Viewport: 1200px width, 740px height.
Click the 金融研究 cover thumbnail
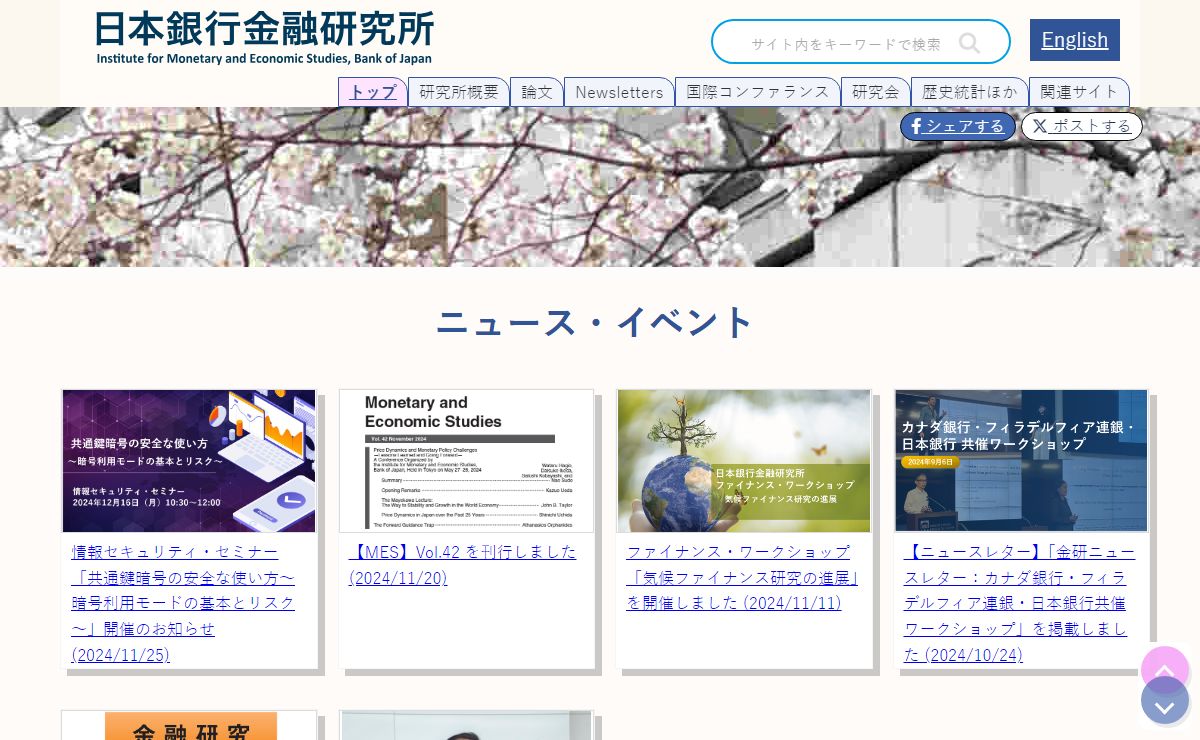(189, 726)
